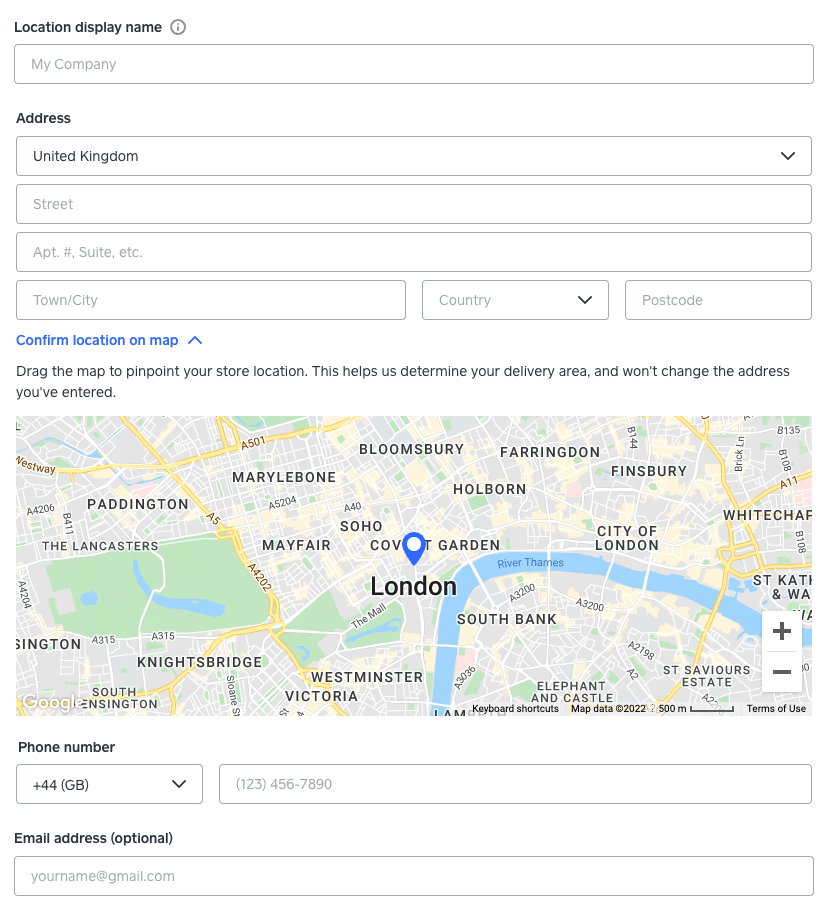This screenshot has height=920, width=833.
Task: Click the Postcode field
Action: pyautogui.click(x=718, y=300)
